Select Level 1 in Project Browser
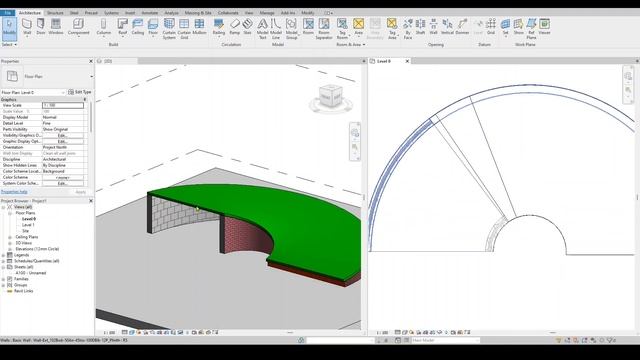The width and height of the screenshot is (640, 360). [28, 225]
